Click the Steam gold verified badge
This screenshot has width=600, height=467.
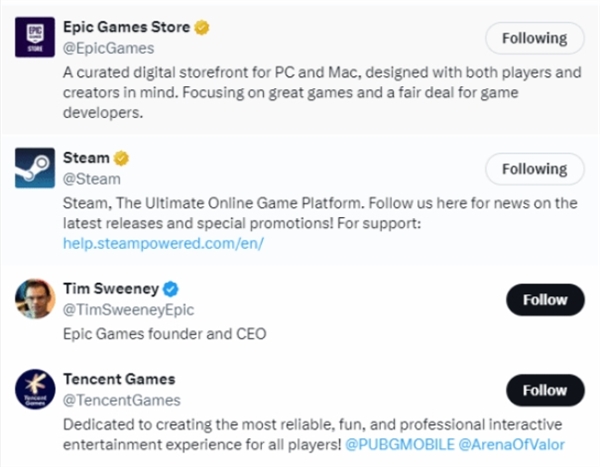pyautogui.click(x=122, y=159)
